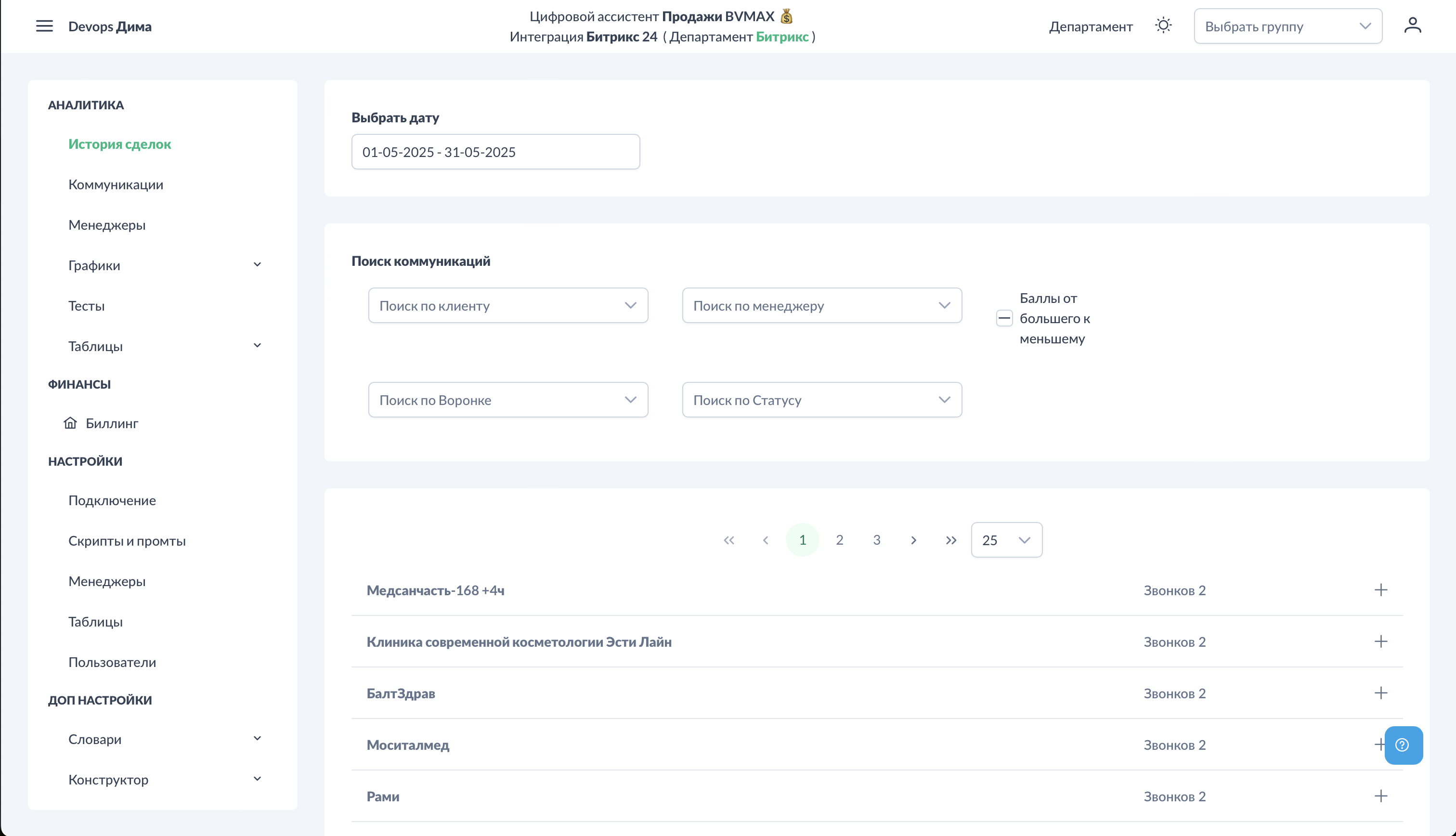Open Коммуникации in the sidebar
This screenshot has width=1456, height=836.
click(x=116, y=184)
